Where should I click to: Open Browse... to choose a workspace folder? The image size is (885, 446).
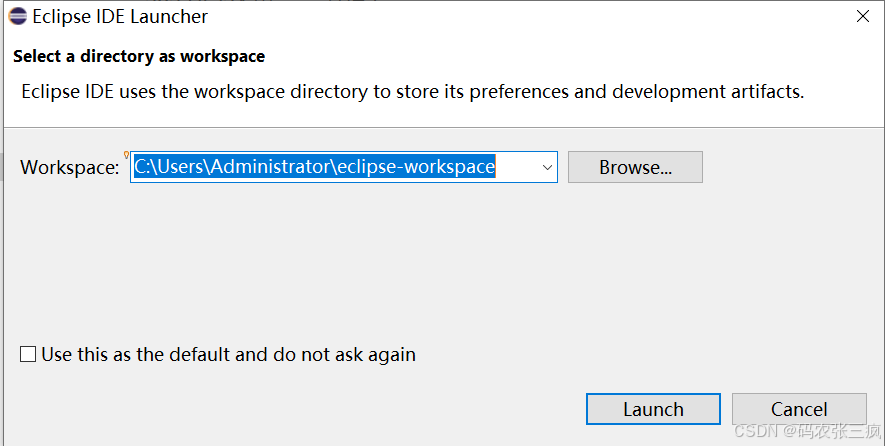coord(635,167)
